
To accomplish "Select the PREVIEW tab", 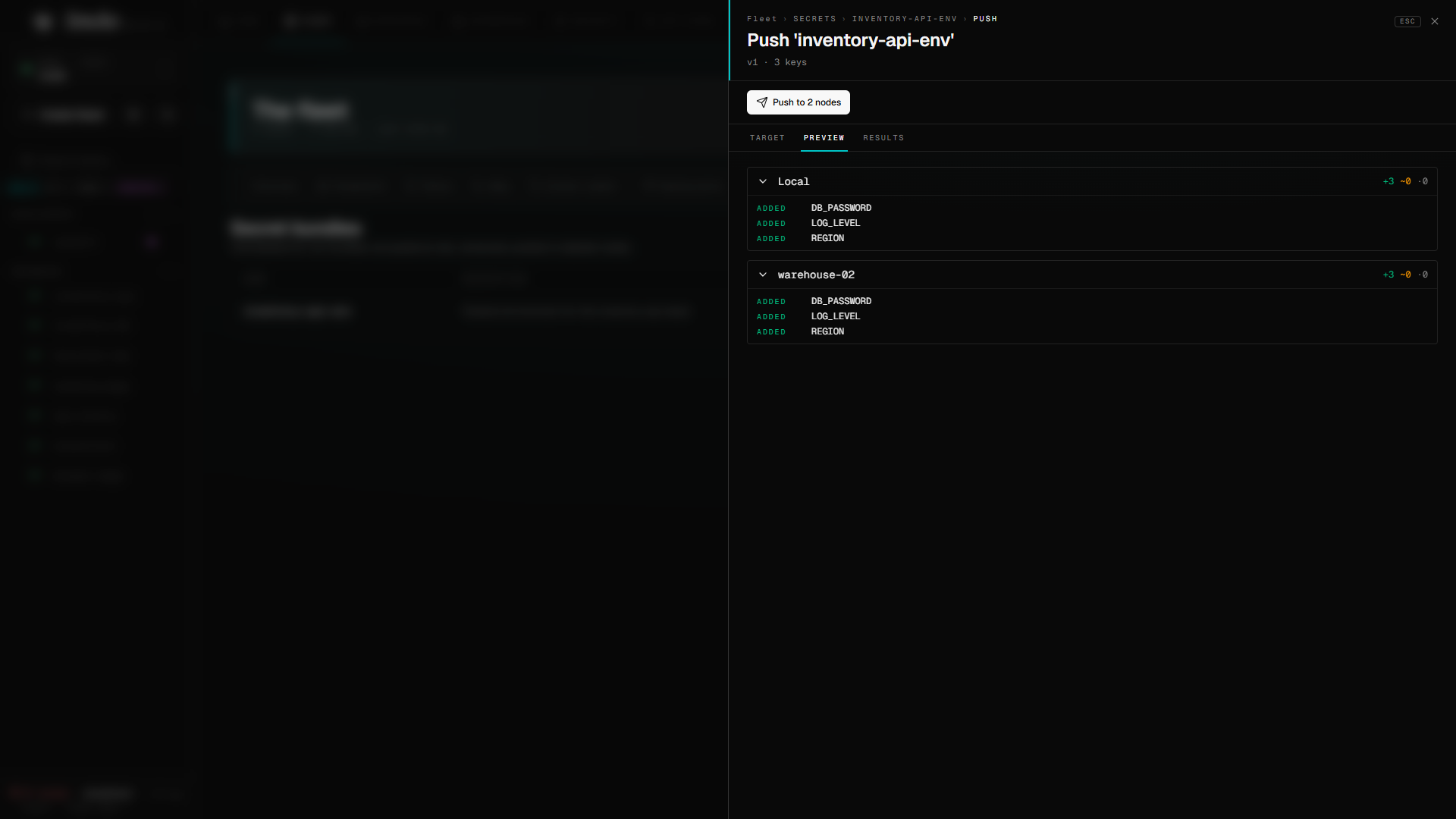I will (x=824, y=138).
